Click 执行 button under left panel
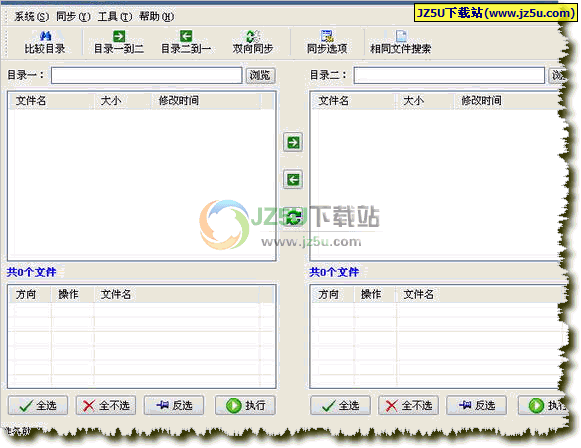581x448 pixels. [x=245, y=405]
